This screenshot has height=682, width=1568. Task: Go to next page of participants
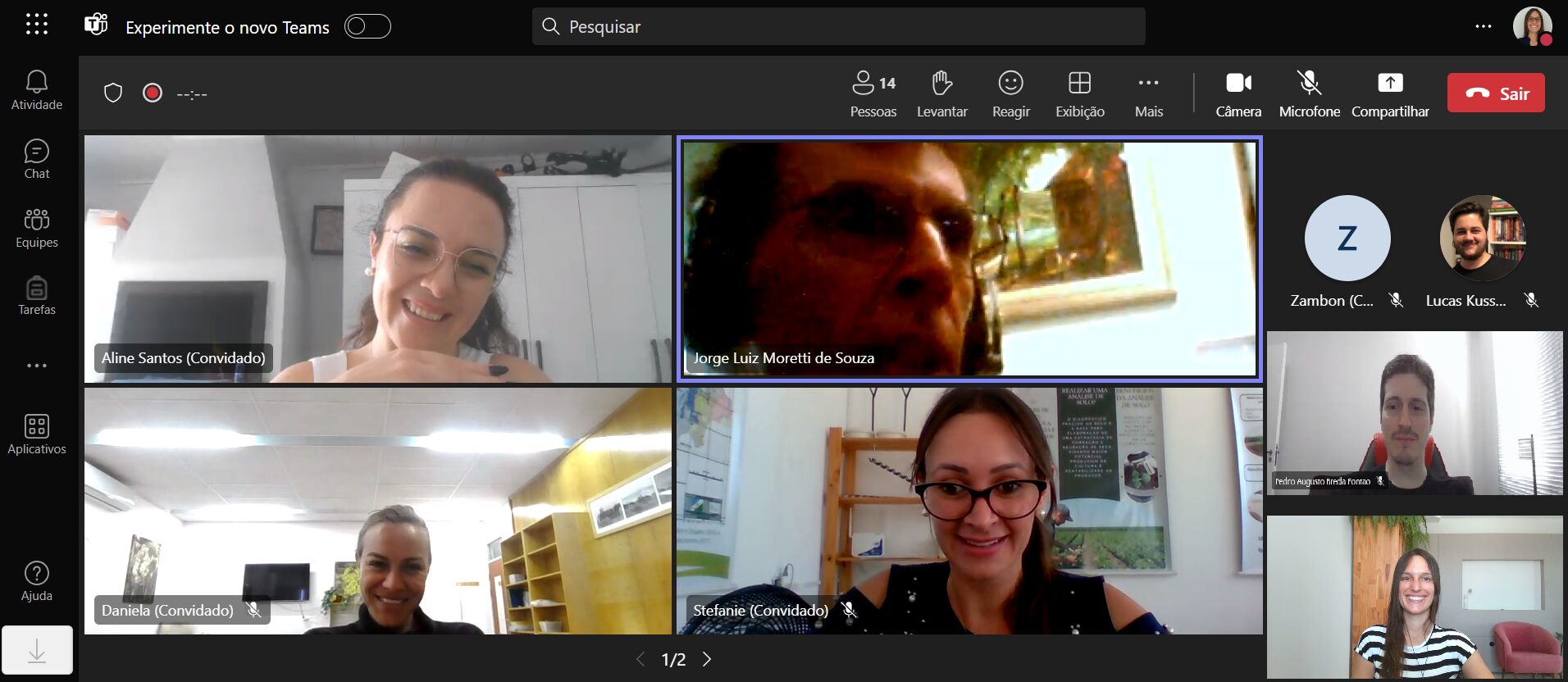tap(707, 659)
